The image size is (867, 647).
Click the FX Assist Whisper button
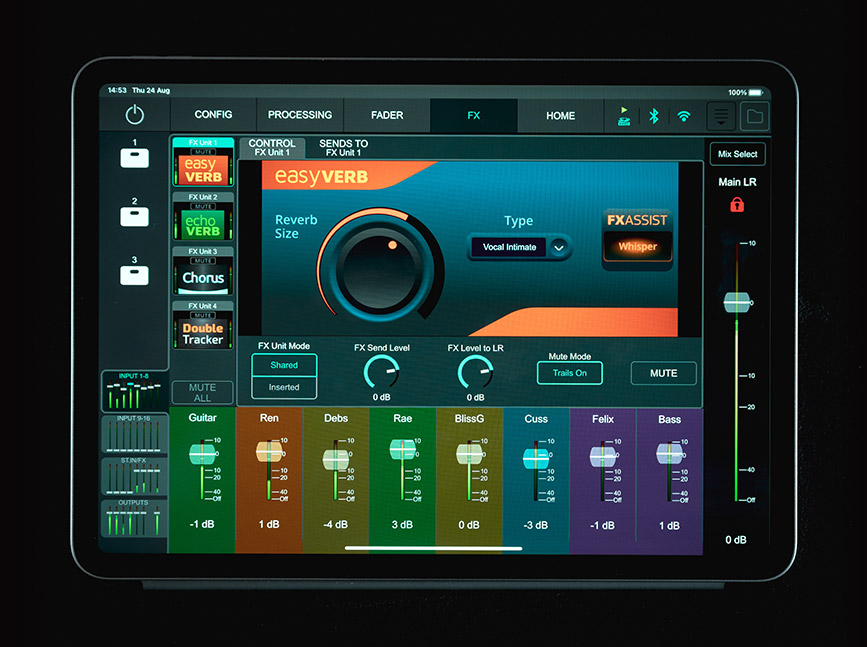637,247
